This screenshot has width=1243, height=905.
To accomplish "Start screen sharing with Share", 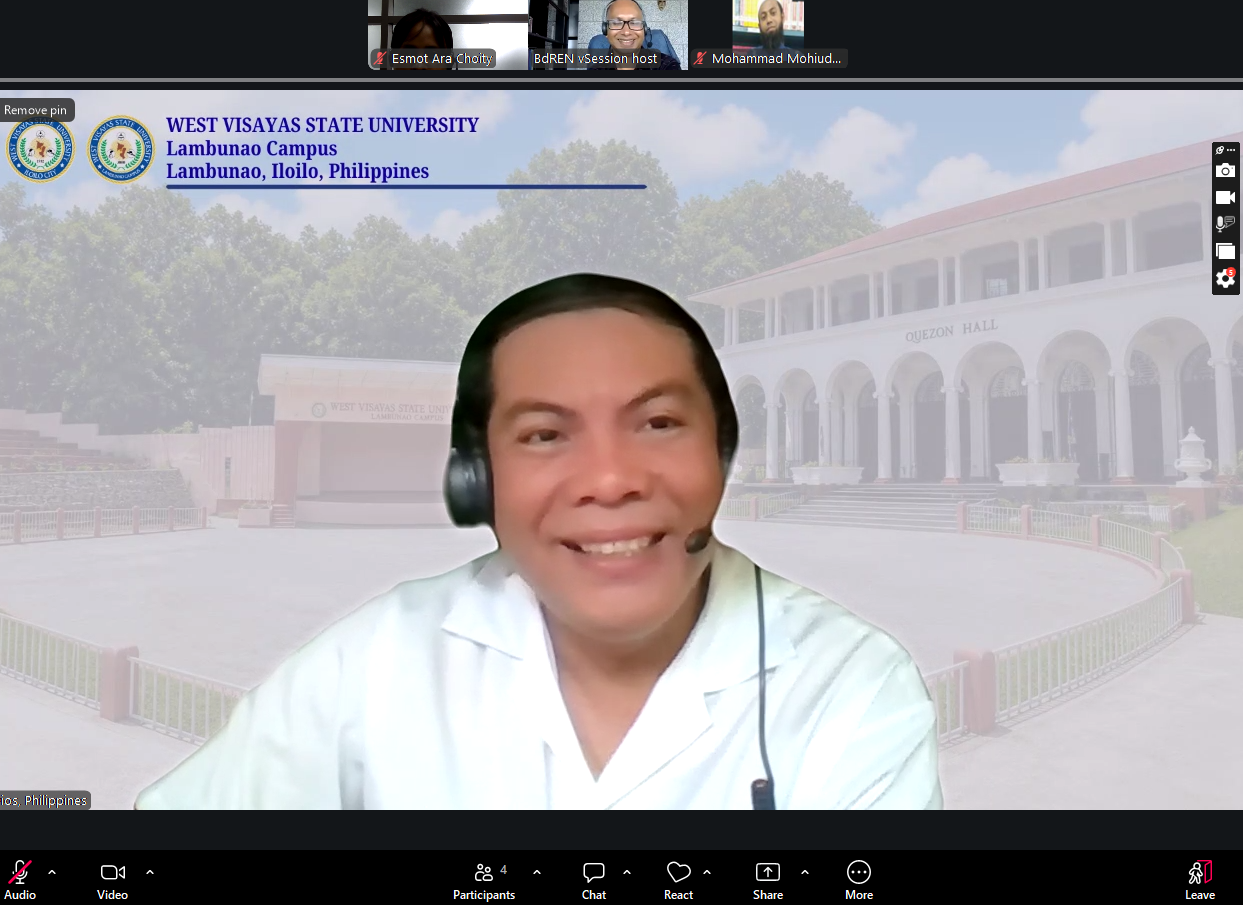I will click(768, 880).
